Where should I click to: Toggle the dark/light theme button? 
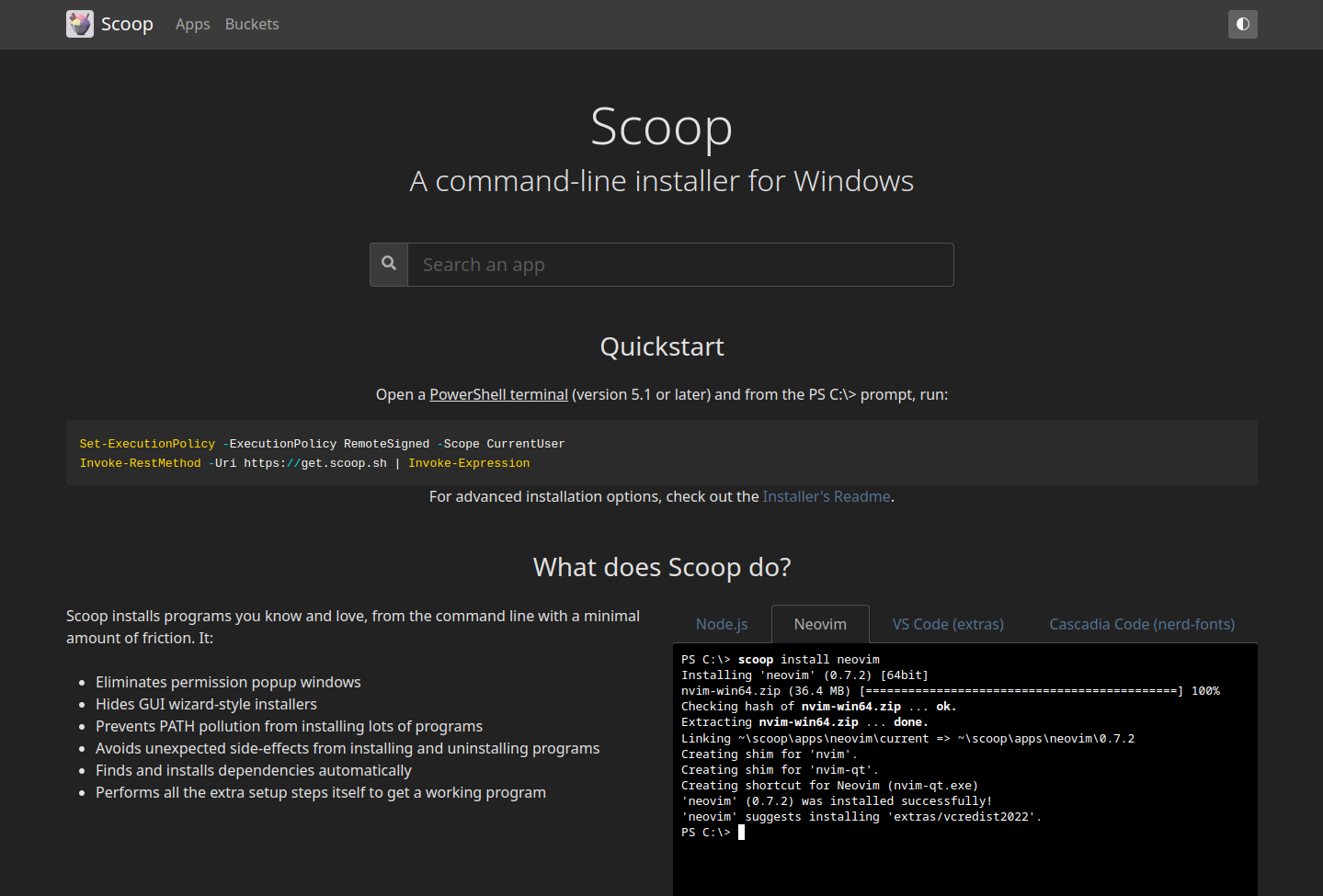(x=1243, y=24)
